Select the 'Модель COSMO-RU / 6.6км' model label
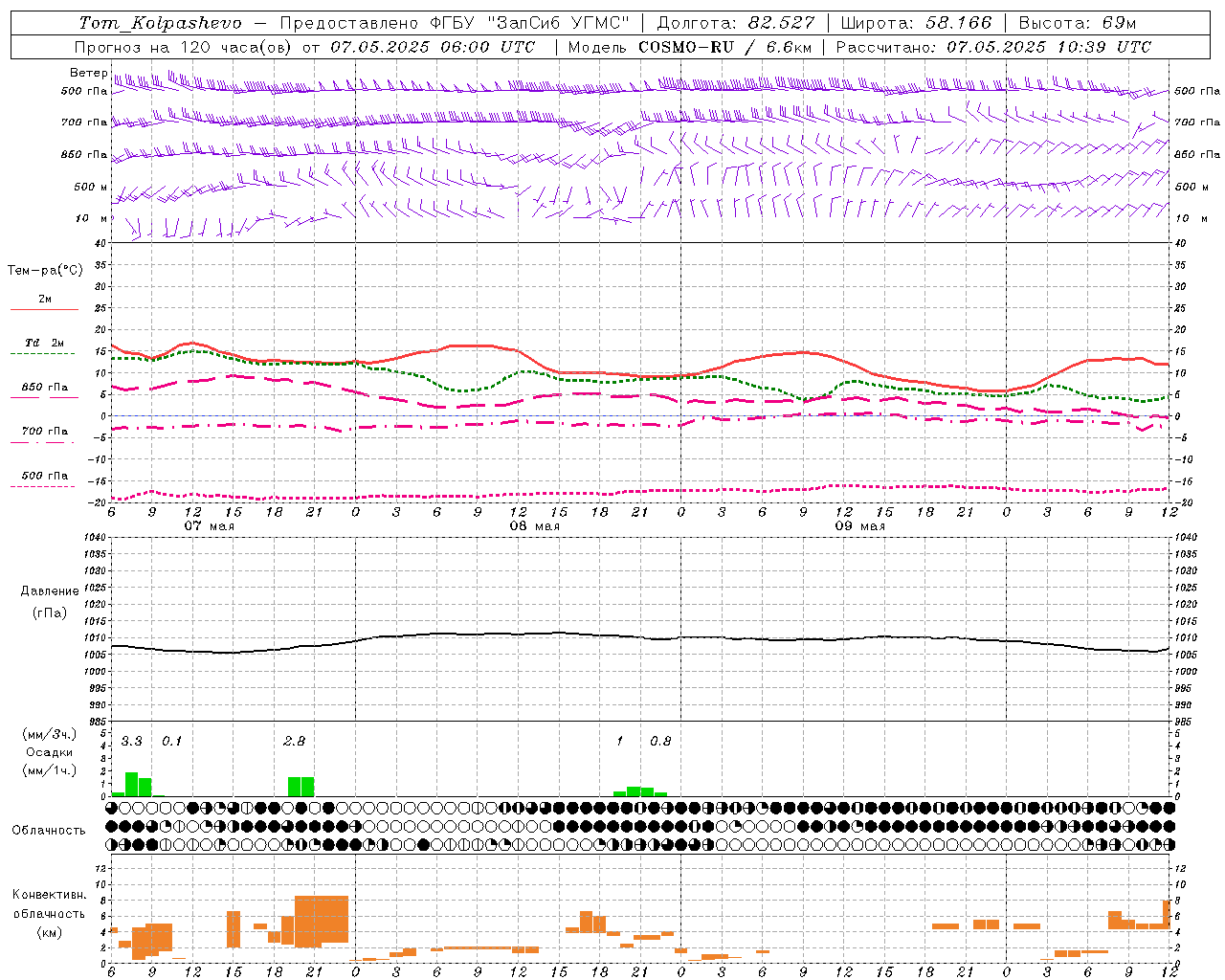The image size is (1225, 980). [689, 47]
